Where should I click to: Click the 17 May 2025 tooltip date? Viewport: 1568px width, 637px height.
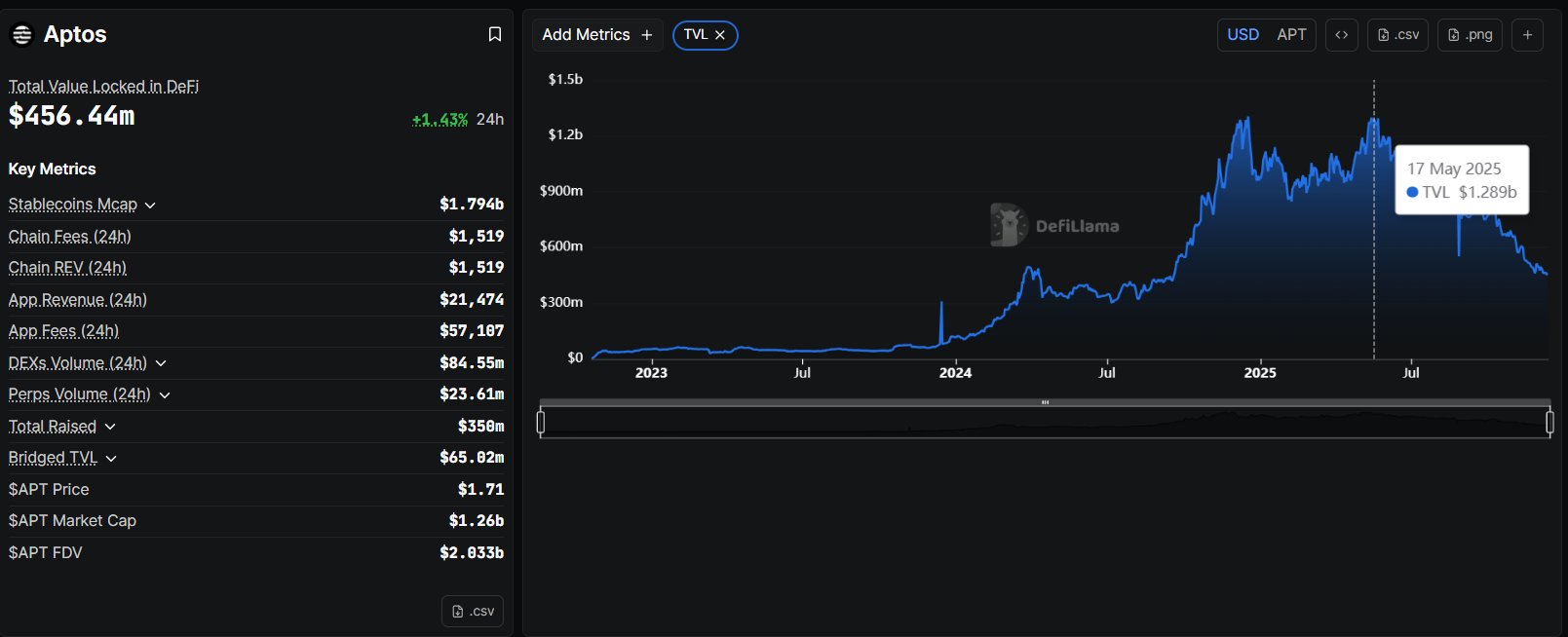1454,169
